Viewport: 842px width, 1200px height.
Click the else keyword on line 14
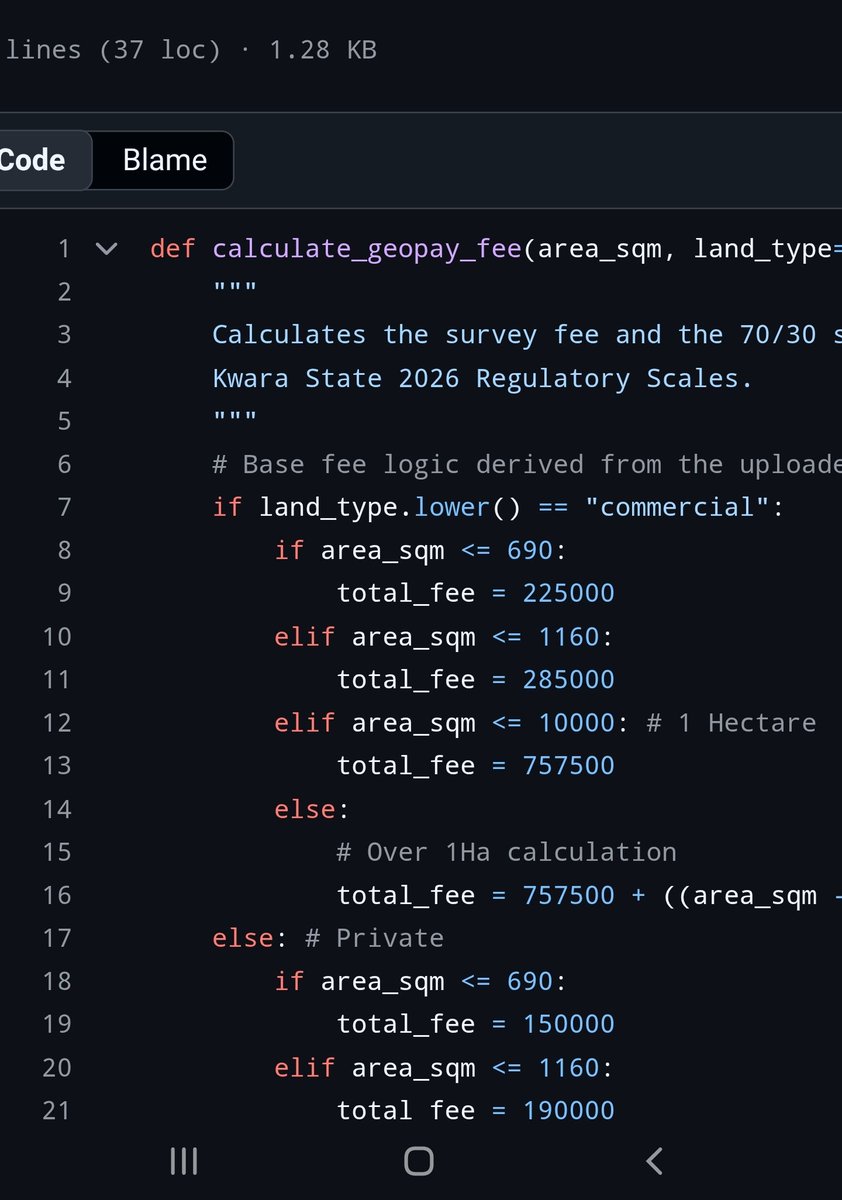point(305,808)
